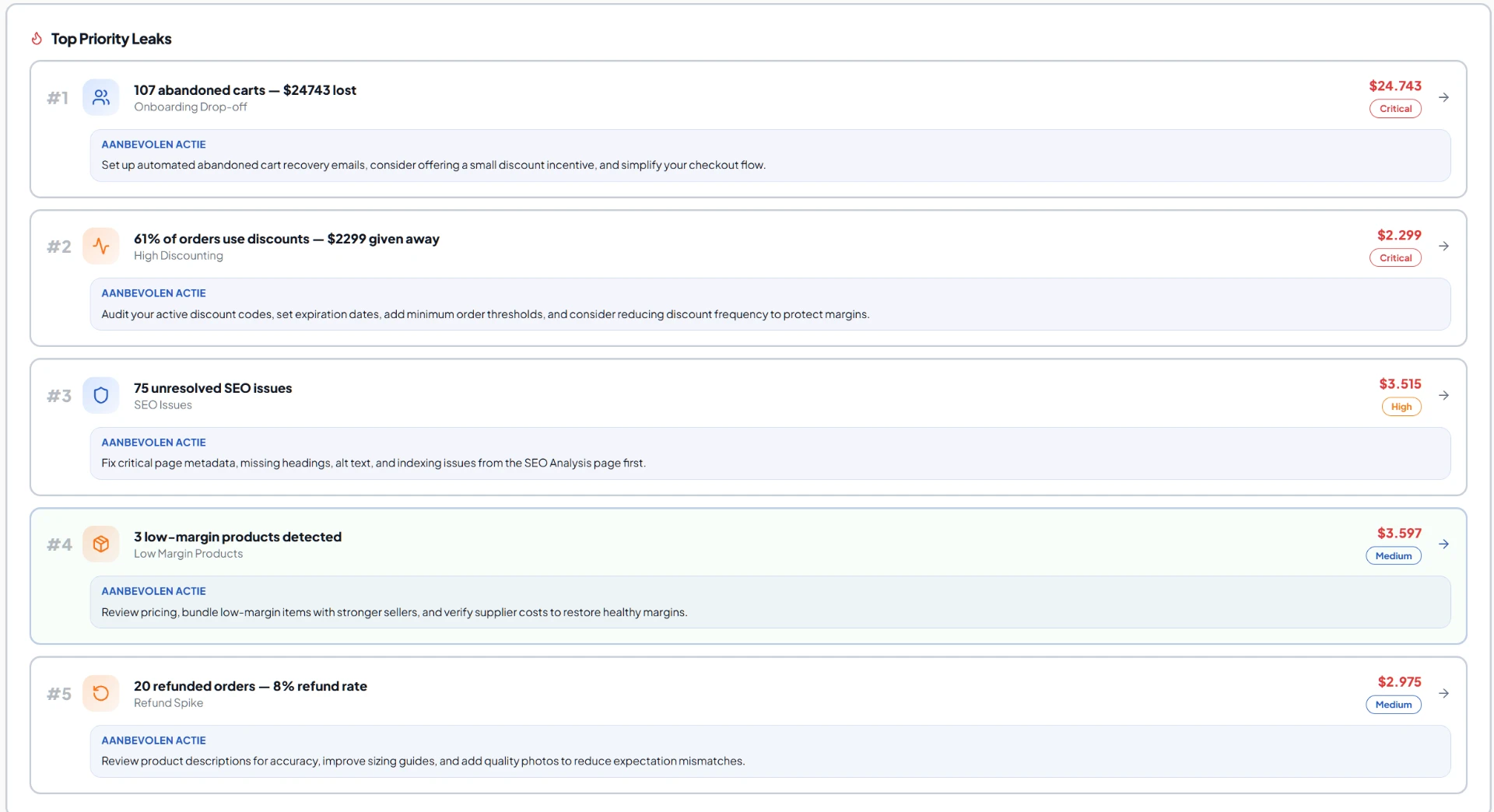Click 'Low Margin Products' subtitle

click(x=188, y=553)
